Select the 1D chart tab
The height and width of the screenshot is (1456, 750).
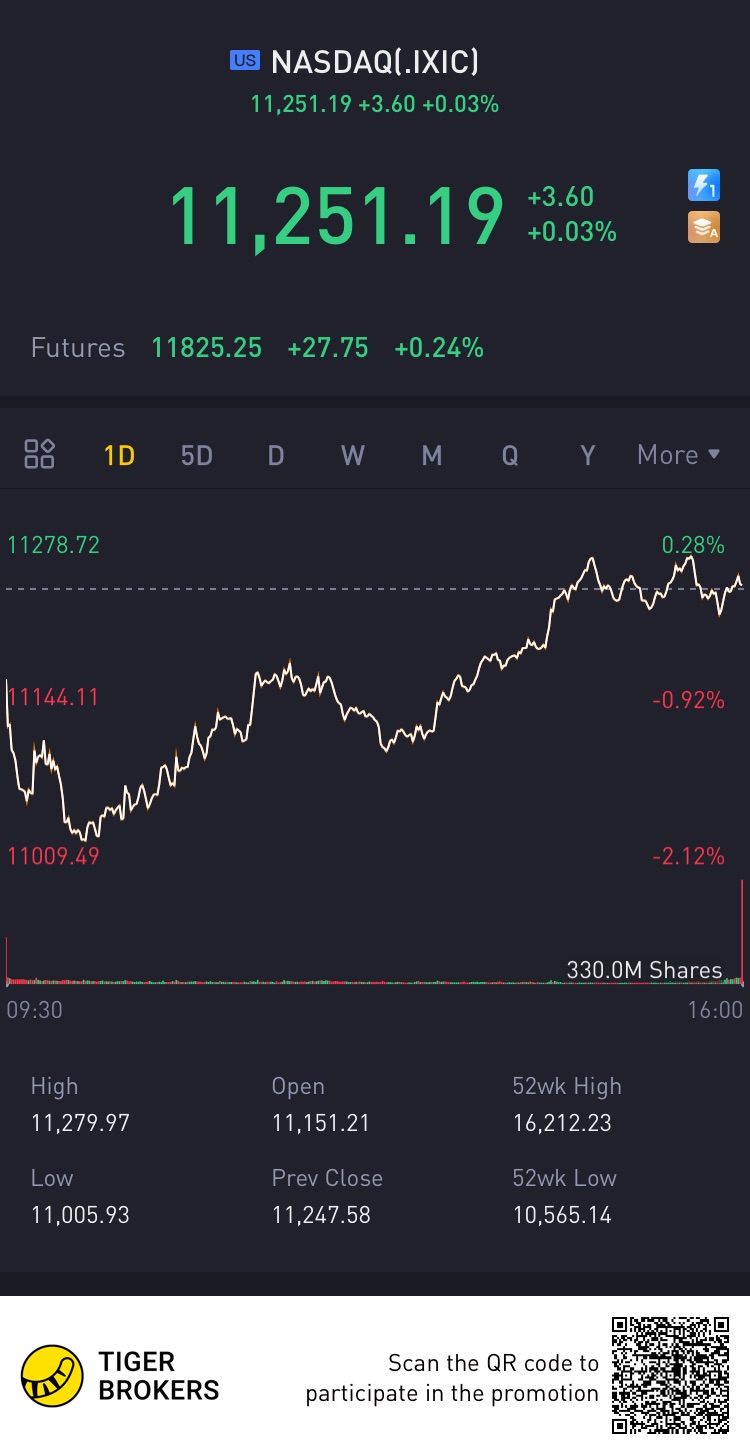click(119, 456)
